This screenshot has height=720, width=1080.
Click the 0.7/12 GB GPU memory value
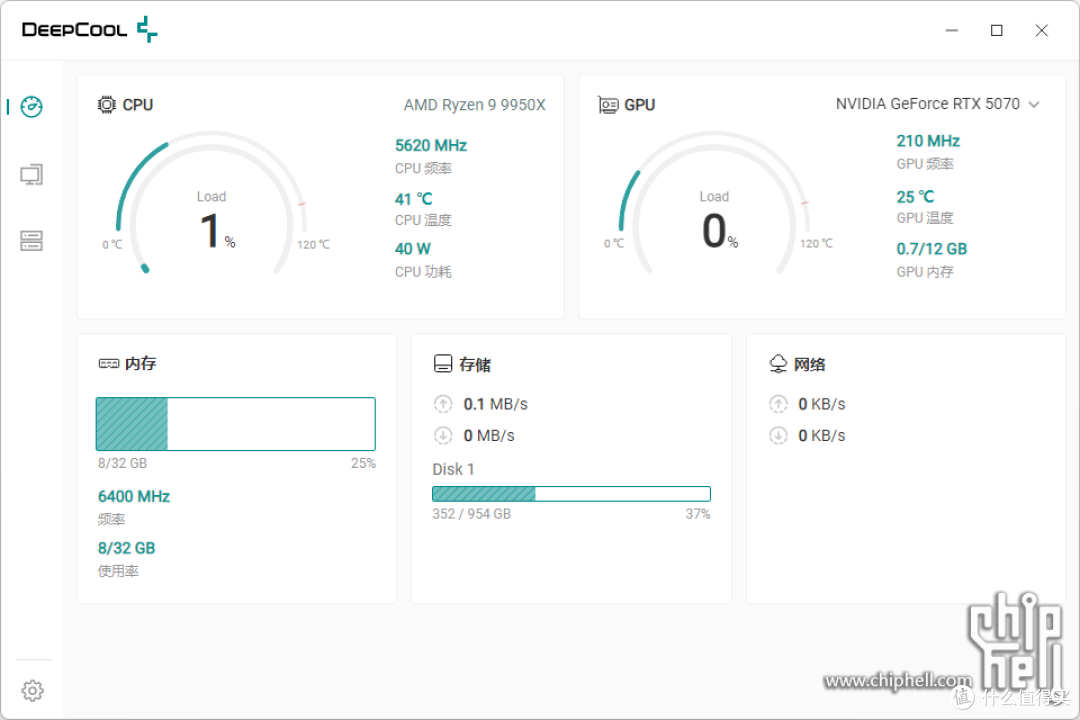[931, 249]
